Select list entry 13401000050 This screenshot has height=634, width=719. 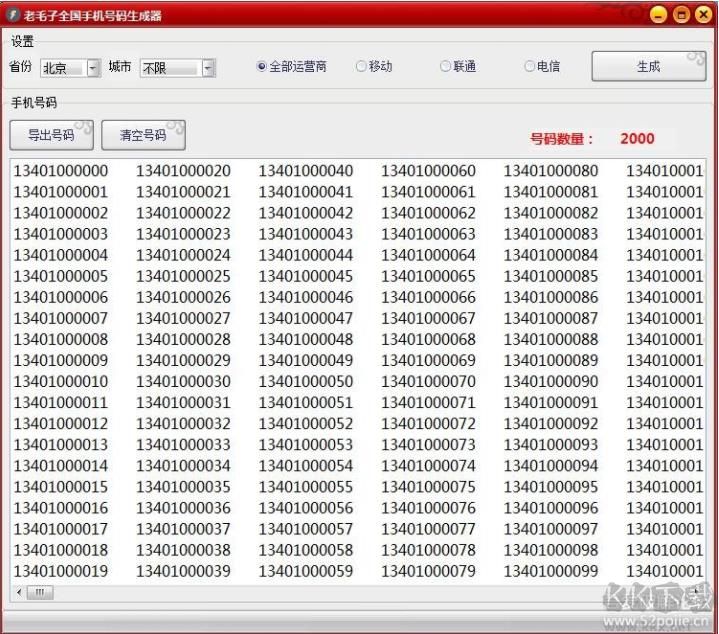coord(305,381)
